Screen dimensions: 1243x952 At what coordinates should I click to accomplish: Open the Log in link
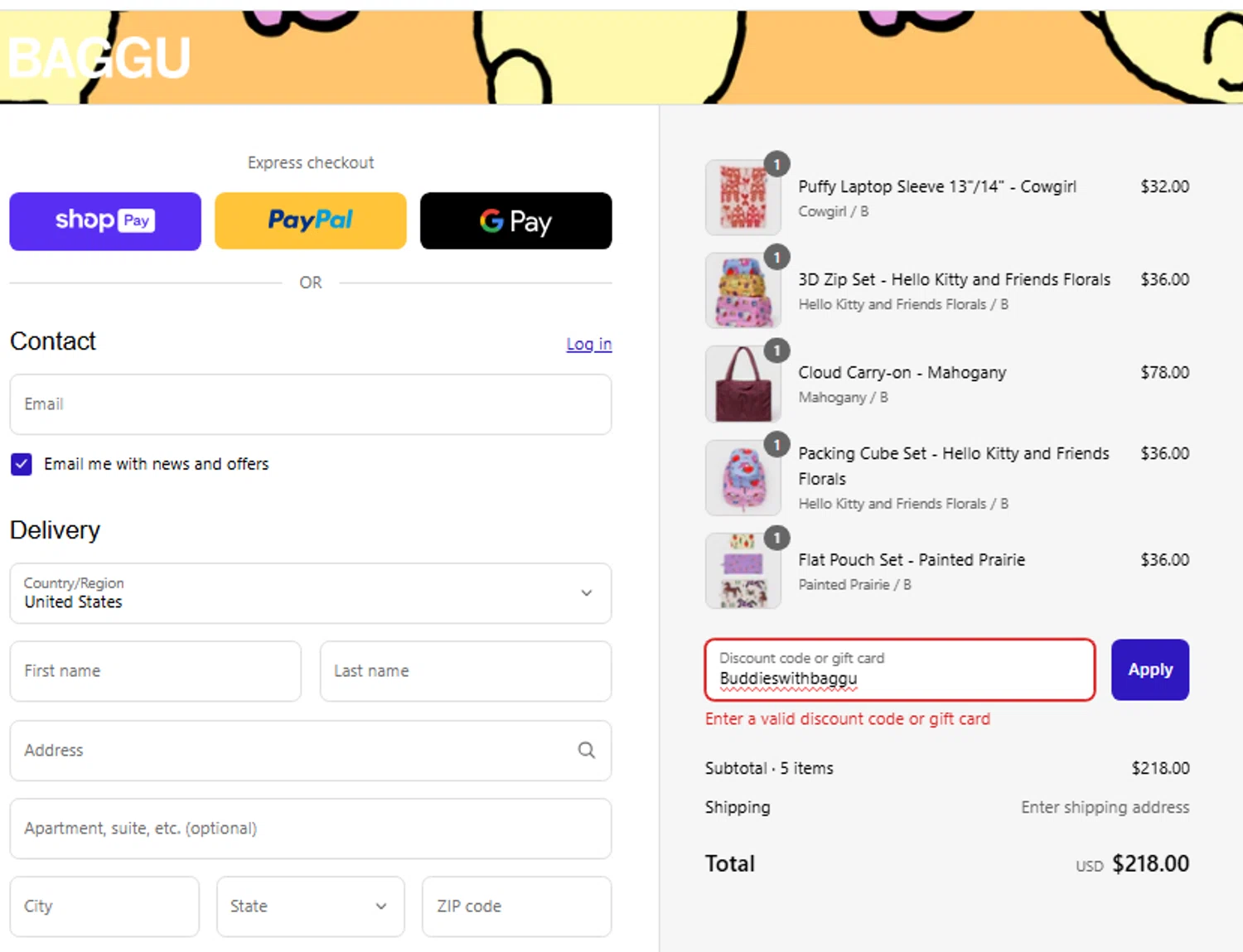pyautogui.click(x=589, y=344)
